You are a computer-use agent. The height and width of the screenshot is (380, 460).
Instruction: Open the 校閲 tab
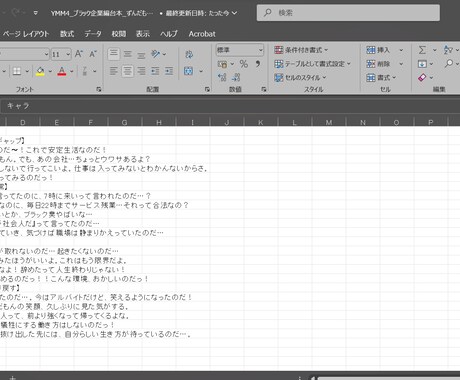coord(119,34)
